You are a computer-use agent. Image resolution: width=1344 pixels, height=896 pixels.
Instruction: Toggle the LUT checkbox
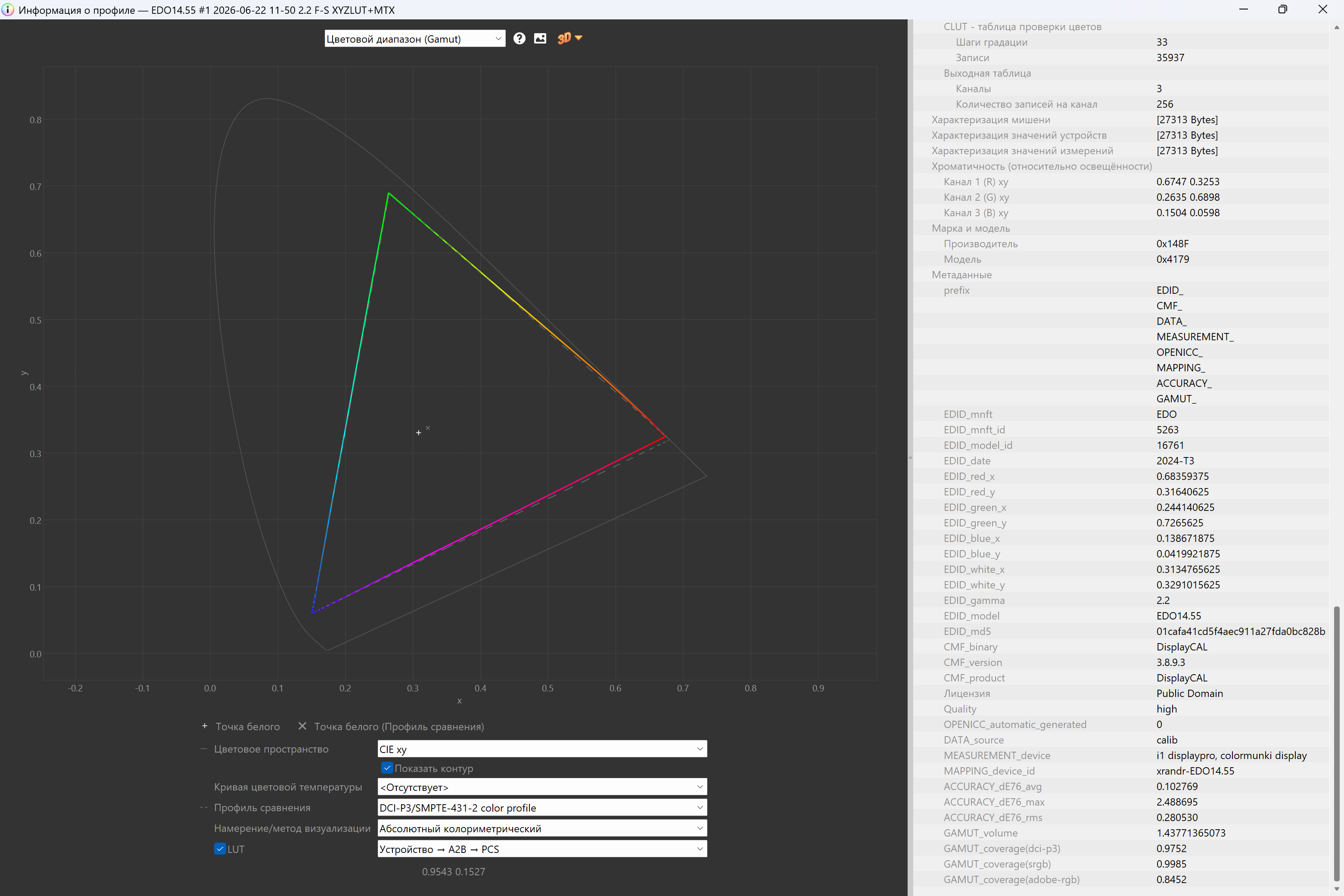220,849
